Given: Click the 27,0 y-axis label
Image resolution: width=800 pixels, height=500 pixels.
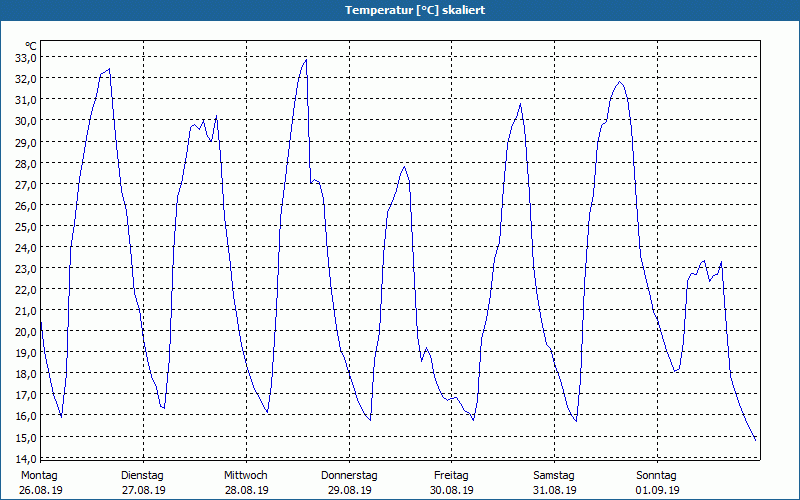Looking at the screenshot, I should pyautogui.click(x=26, y=184).
